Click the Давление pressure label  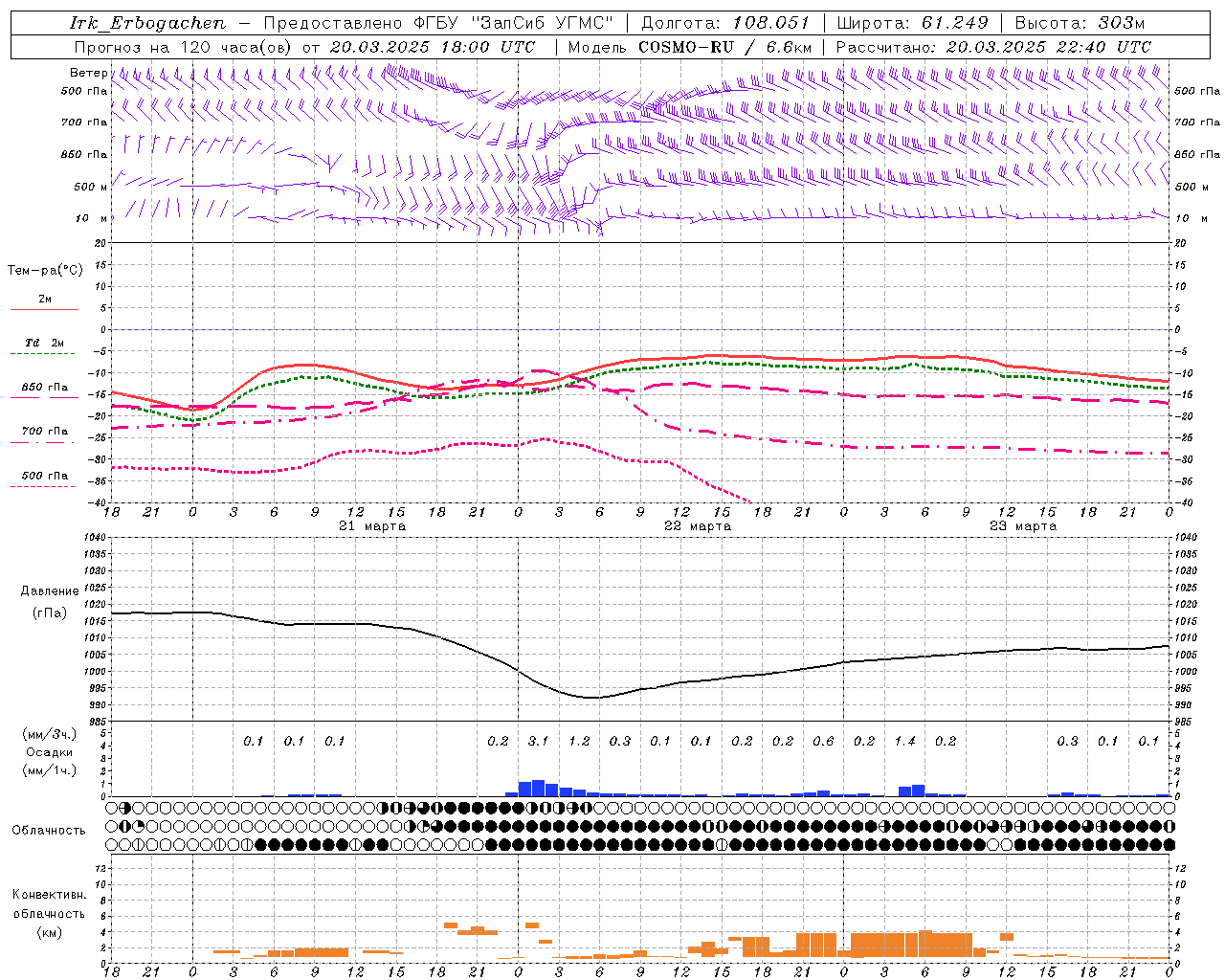(x=50, y=591)
